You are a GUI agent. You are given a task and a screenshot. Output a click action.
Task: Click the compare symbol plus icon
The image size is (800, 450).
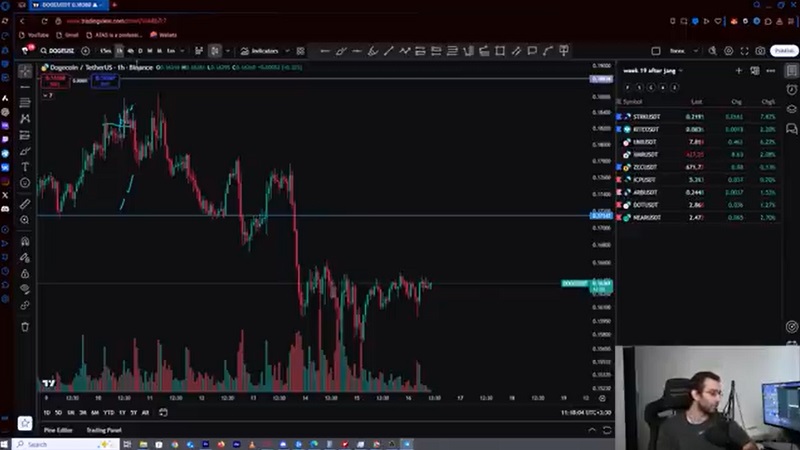pyautogui.click(x=85, y=50)
